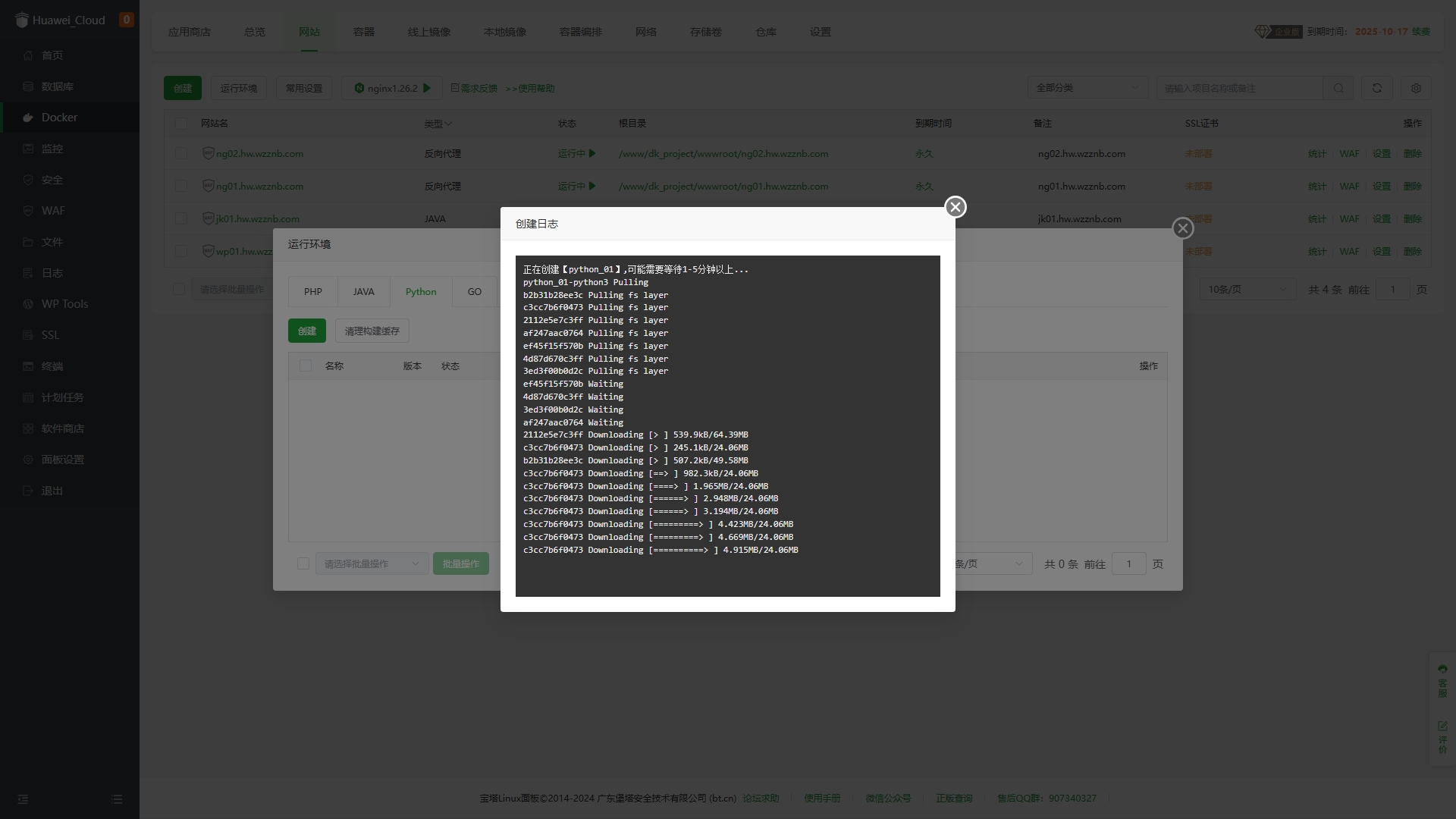Viewport: 1456px width, 819px height.
Task: Click the 运行环境 toolbar button
Action: (239, 88)
